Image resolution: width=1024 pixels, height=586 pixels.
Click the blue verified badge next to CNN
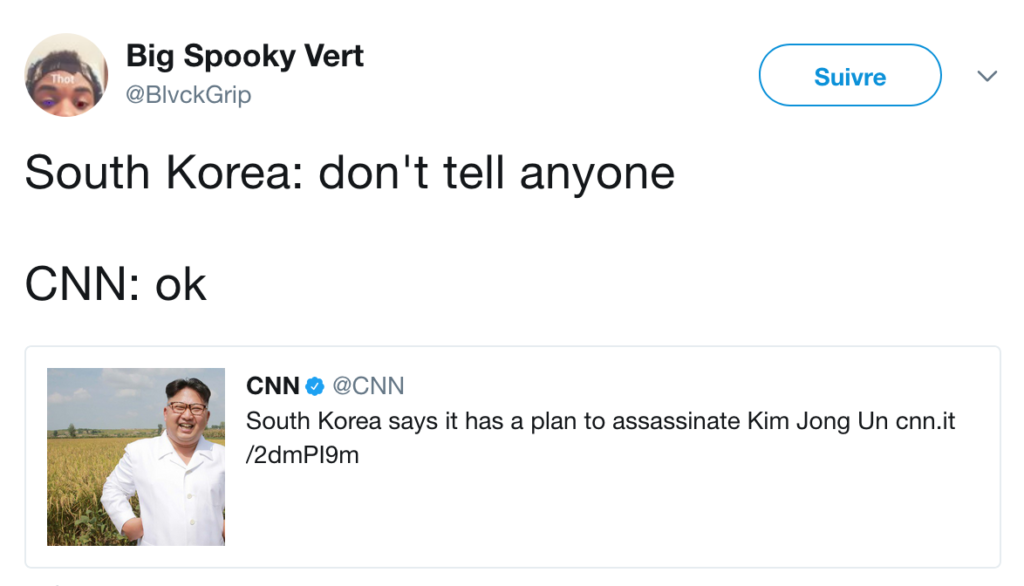(x=315, y=386)
